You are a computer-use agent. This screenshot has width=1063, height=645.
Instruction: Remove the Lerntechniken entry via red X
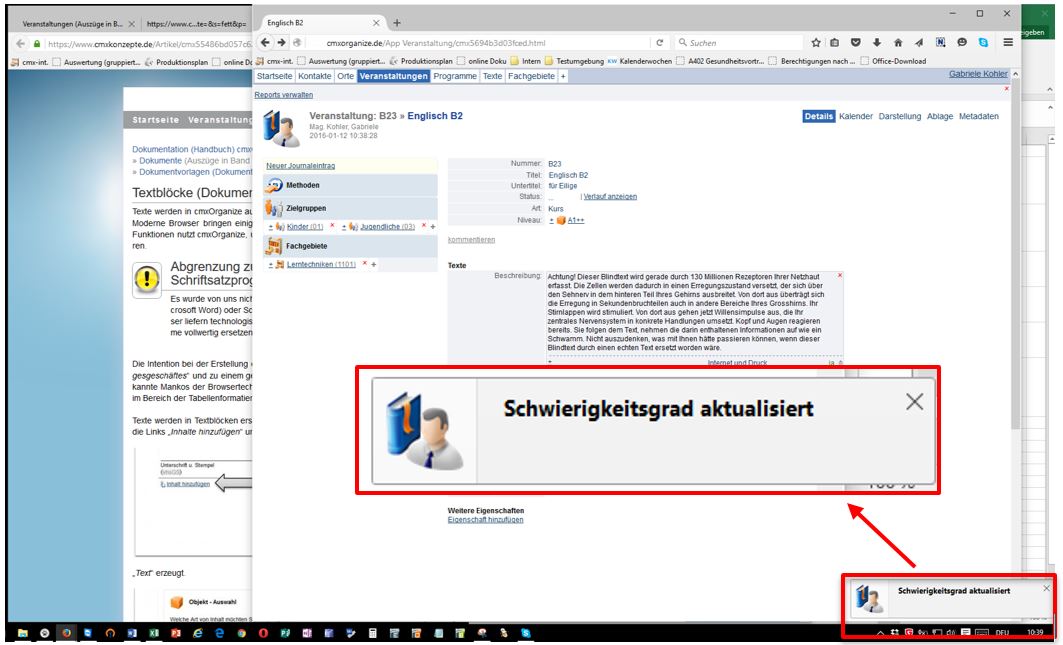[364, 264]
